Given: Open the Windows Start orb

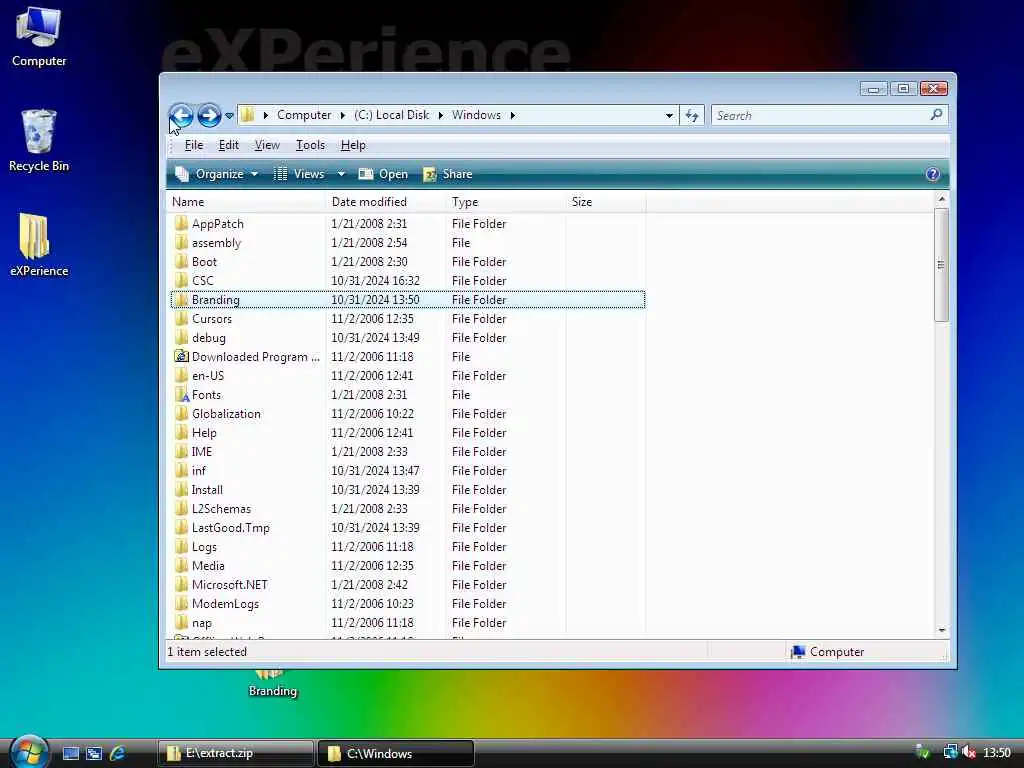Looking at the screenshot, I should [x=28, y=752].
